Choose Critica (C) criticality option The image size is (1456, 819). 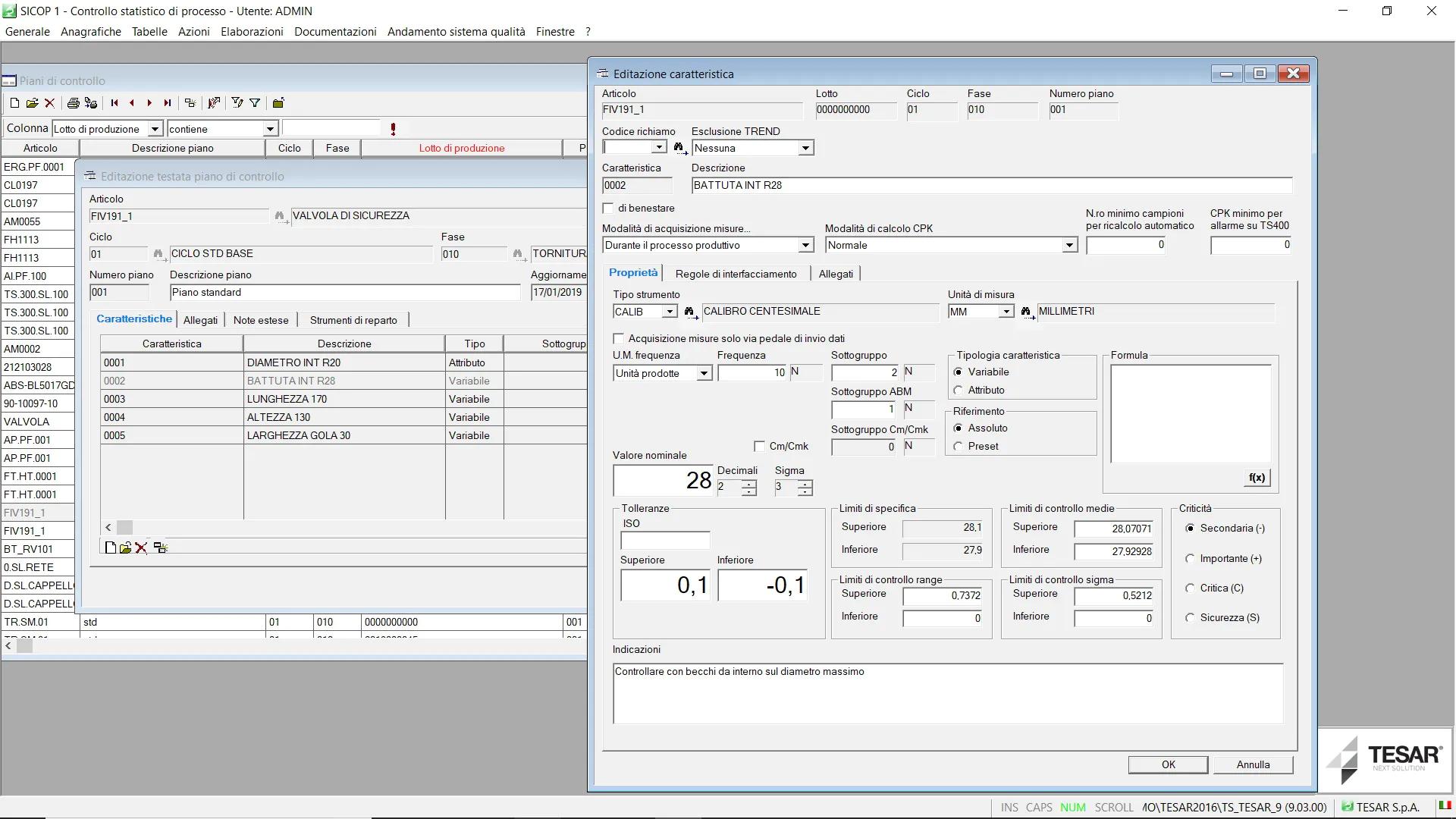pyautogui.click(x=1190, y=588)
